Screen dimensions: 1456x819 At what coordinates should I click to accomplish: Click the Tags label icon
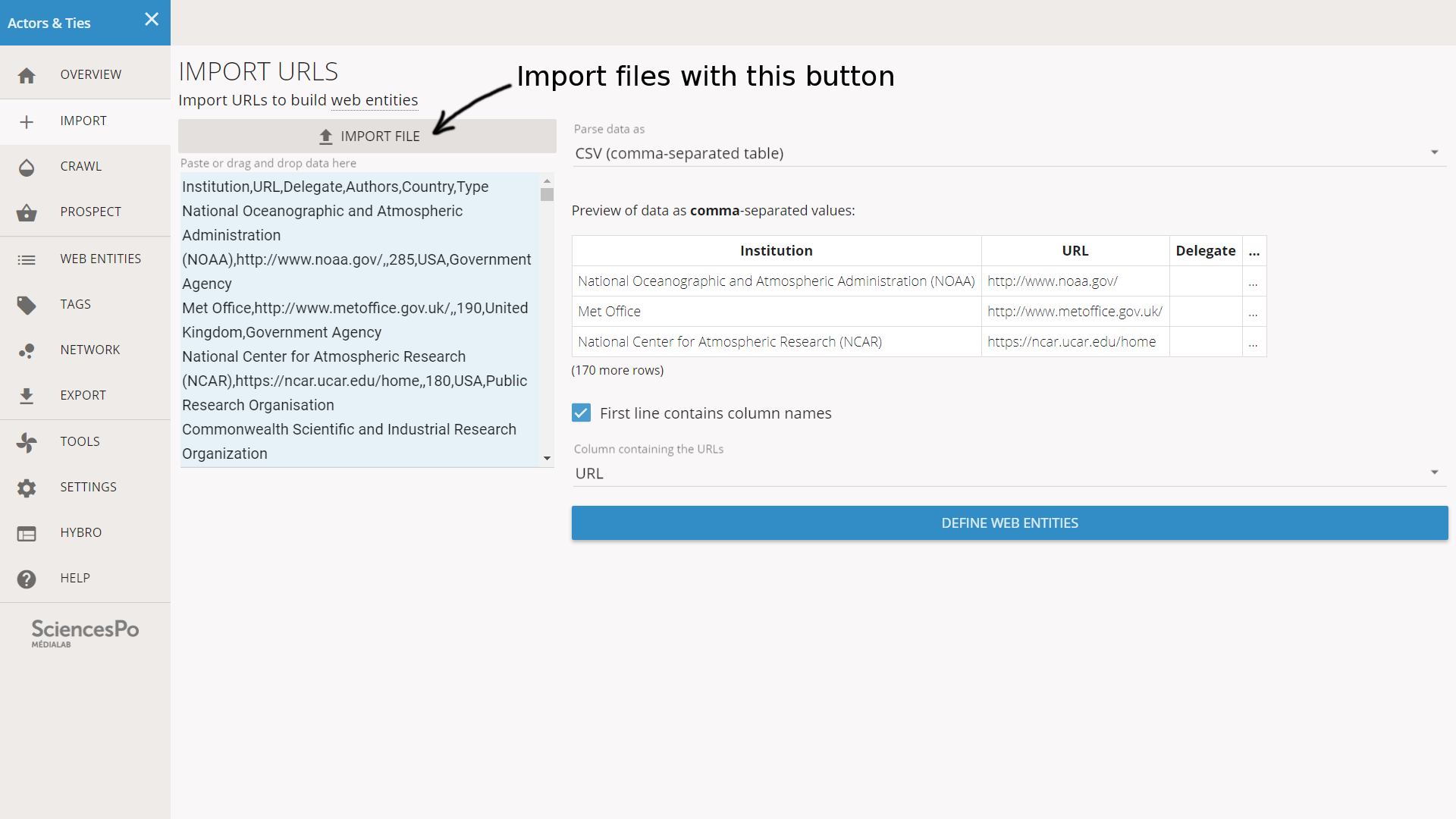click(x=27, y=305)
